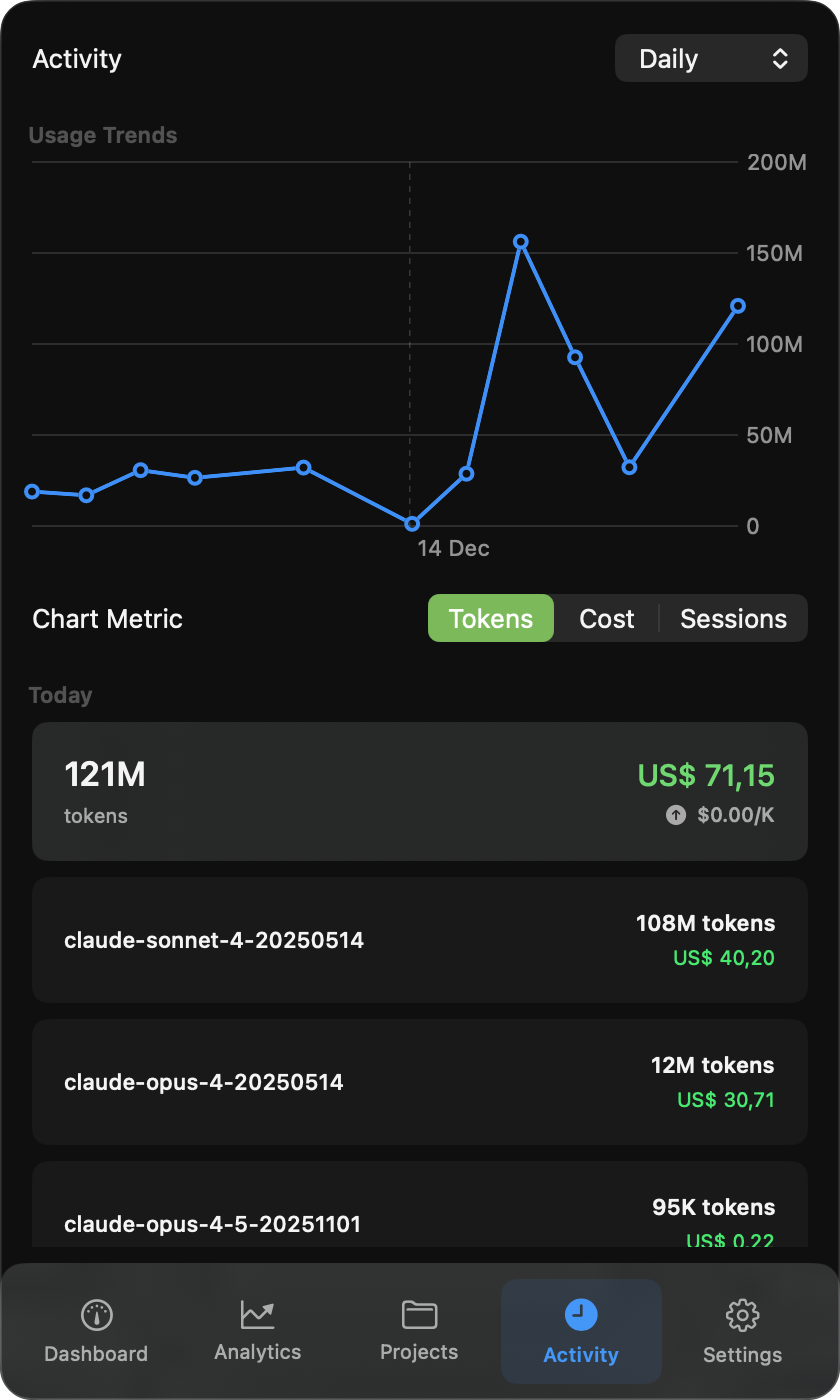Click the 12M tokens value
The height and width of the screenshot is (1400, 840).
click(x=713, y=1065)
